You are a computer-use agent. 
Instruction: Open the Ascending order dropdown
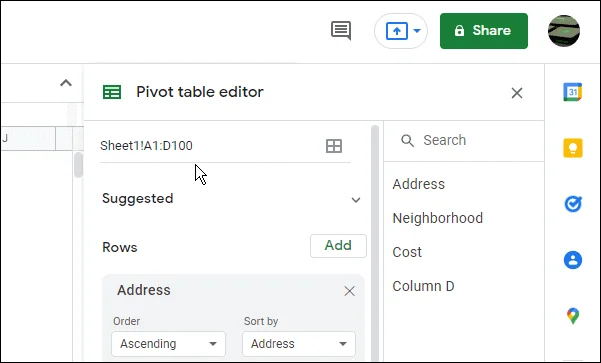[168, 344]
